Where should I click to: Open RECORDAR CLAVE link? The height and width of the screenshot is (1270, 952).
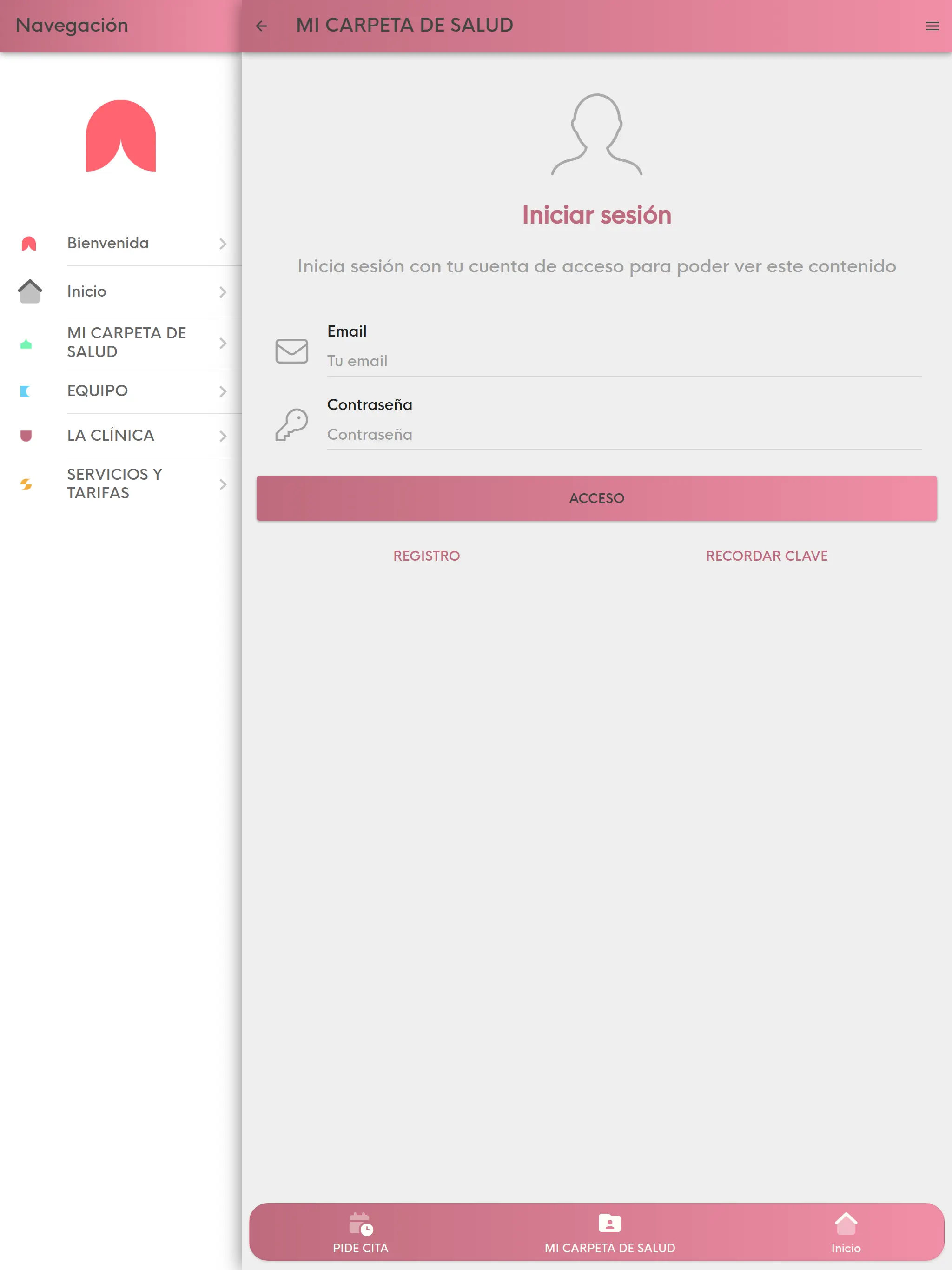[767, 556]
